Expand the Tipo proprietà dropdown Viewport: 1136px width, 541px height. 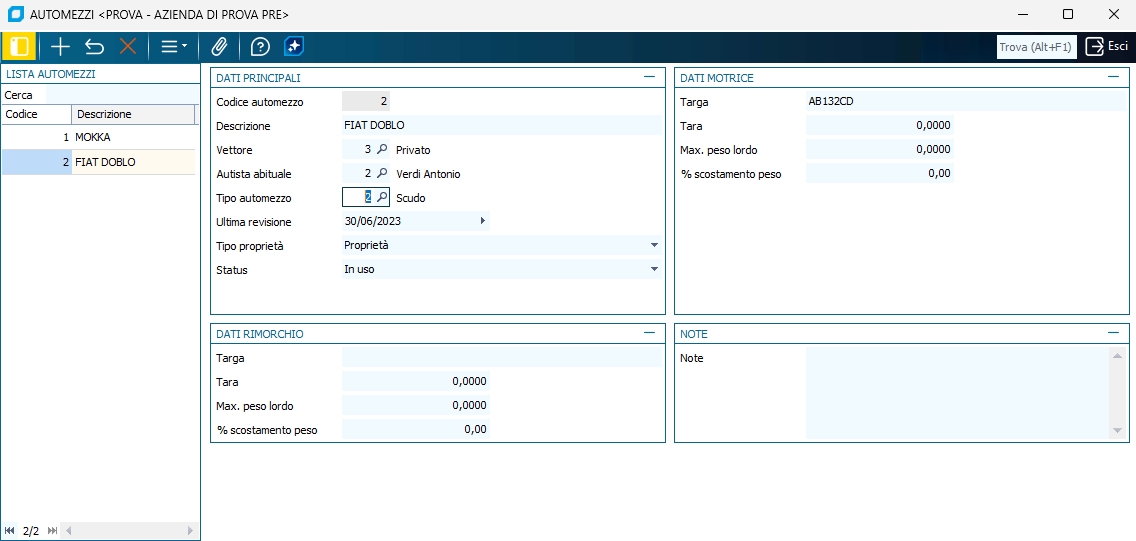[x=654, y=246]
